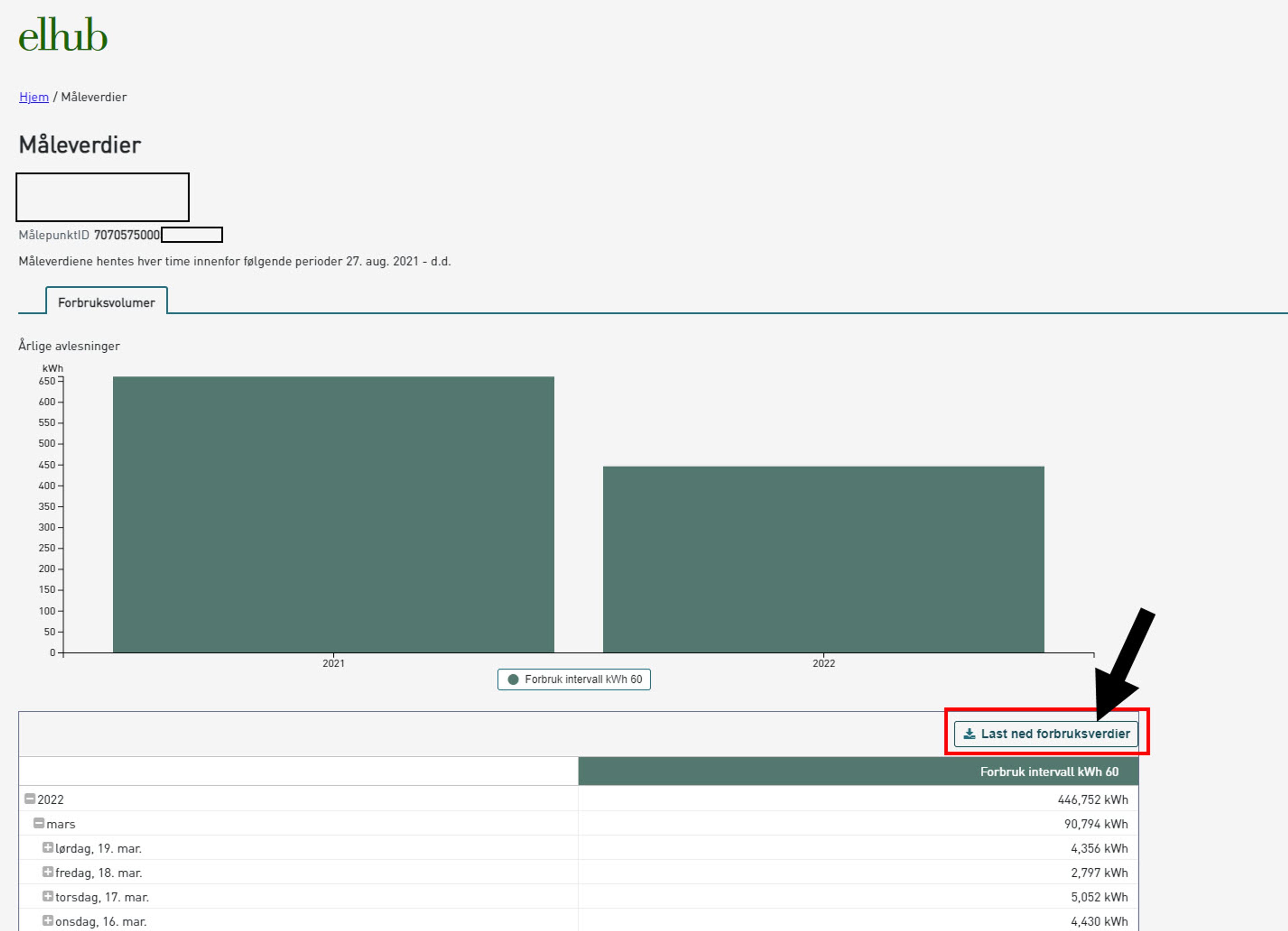
Task: Click the legend circle for Forbruk intervall
Action: [x=513, y=680]
